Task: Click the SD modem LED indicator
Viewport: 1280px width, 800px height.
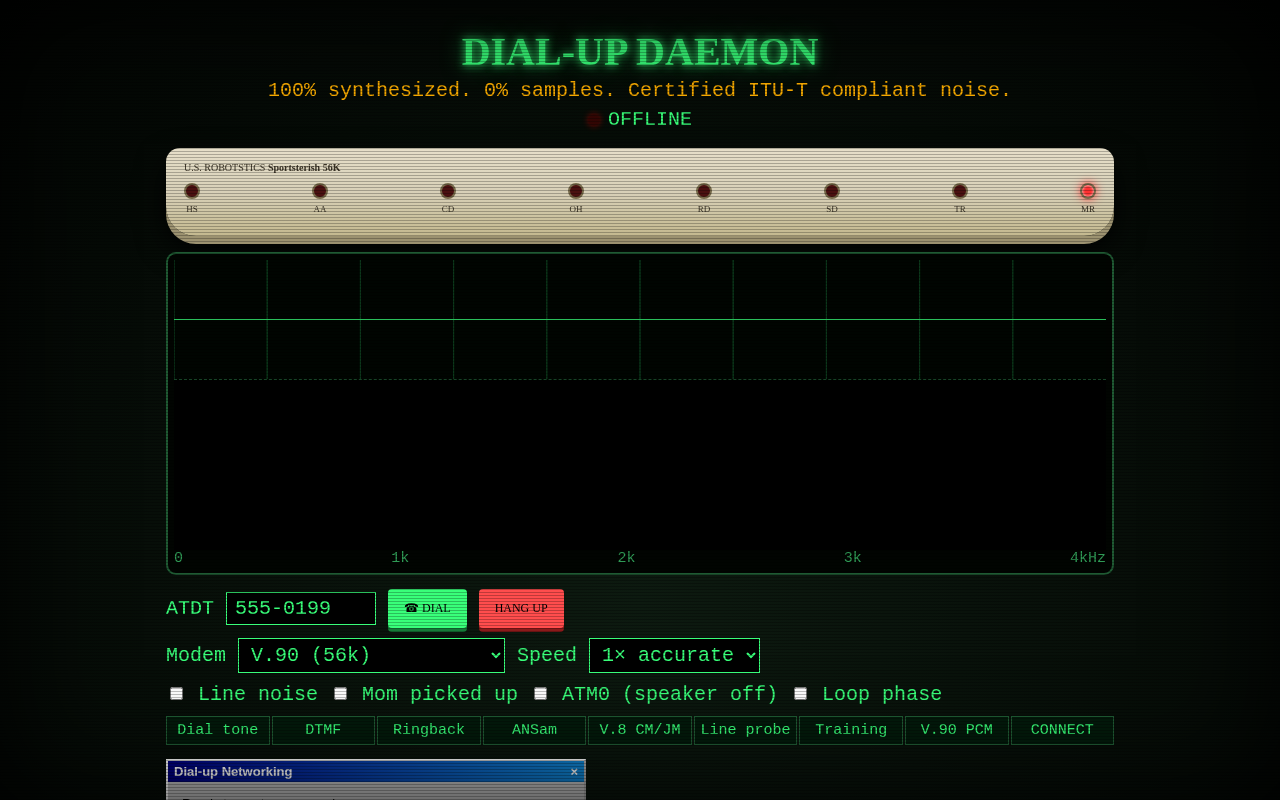Action: tap(832, 191)
